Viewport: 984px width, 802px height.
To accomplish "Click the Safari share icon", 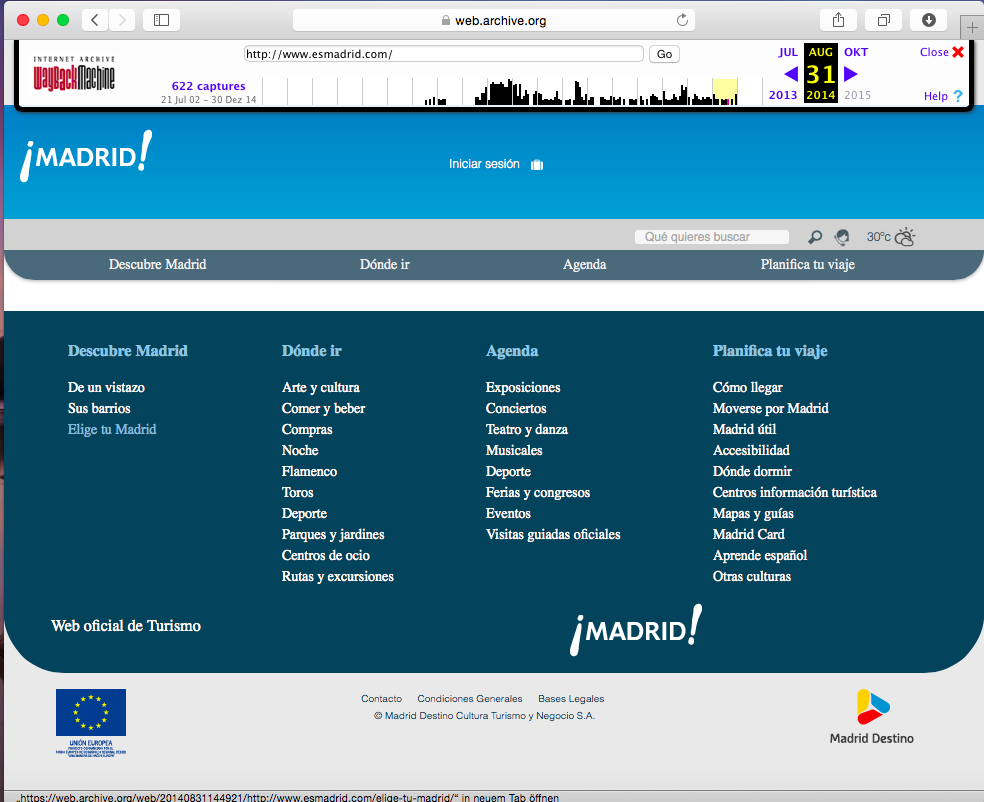I will [837, 20].
